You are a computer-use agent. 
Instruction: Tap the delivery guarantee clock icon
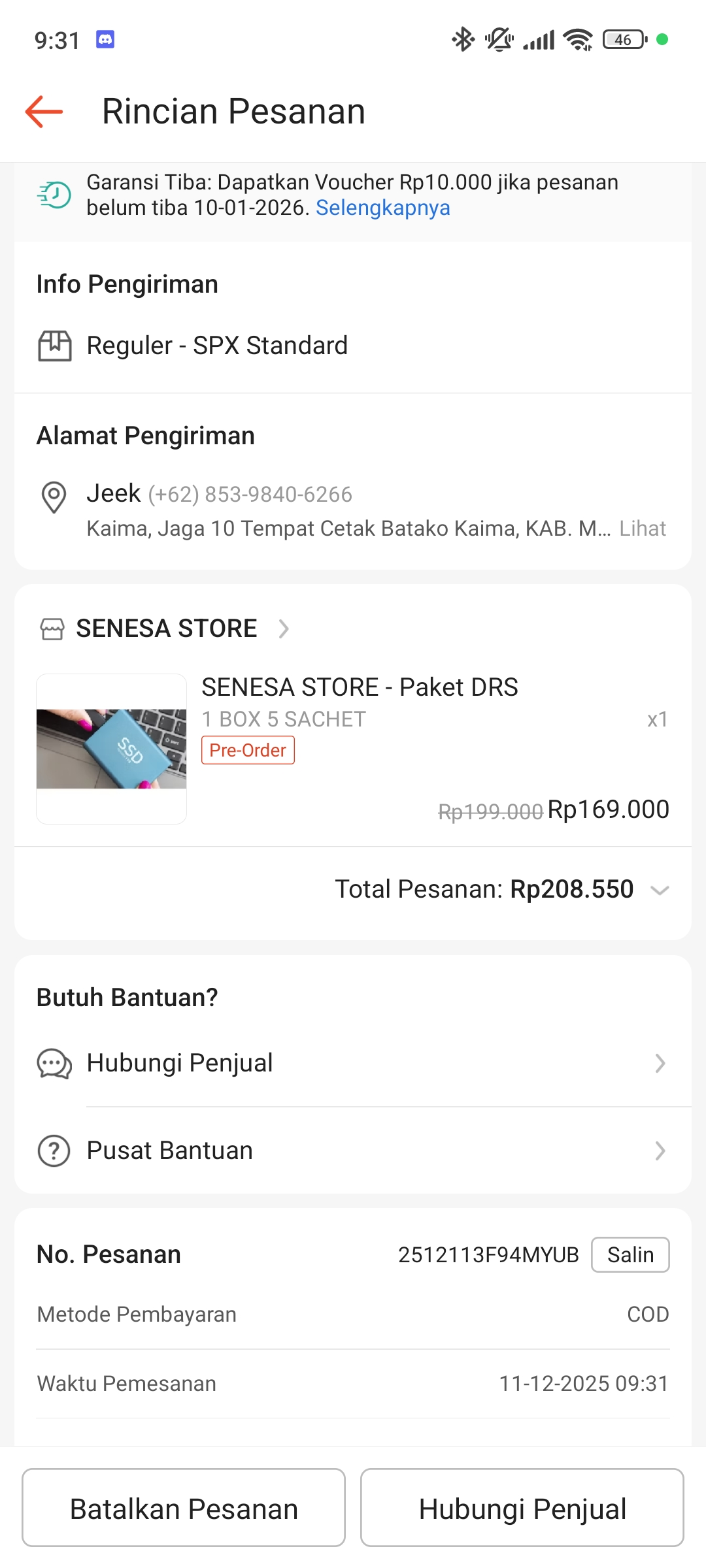coord(55,195)
